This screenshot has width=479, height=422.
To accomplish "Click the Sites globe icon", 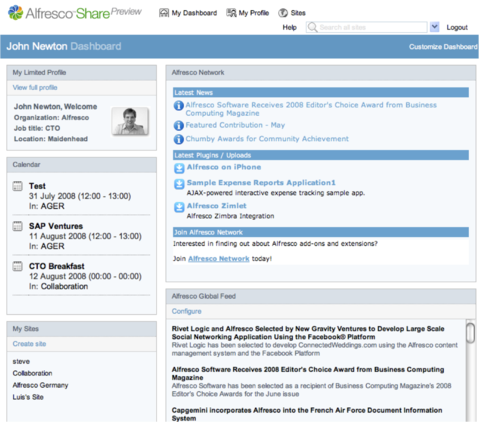I will pos(283,13).
